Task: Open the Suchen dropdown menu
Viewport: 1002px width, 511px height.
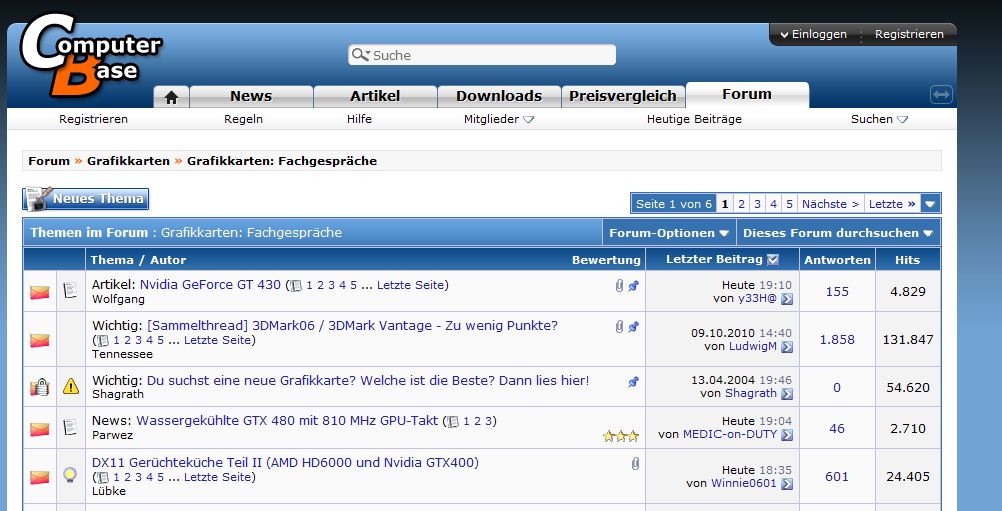Action: point(879,119)
